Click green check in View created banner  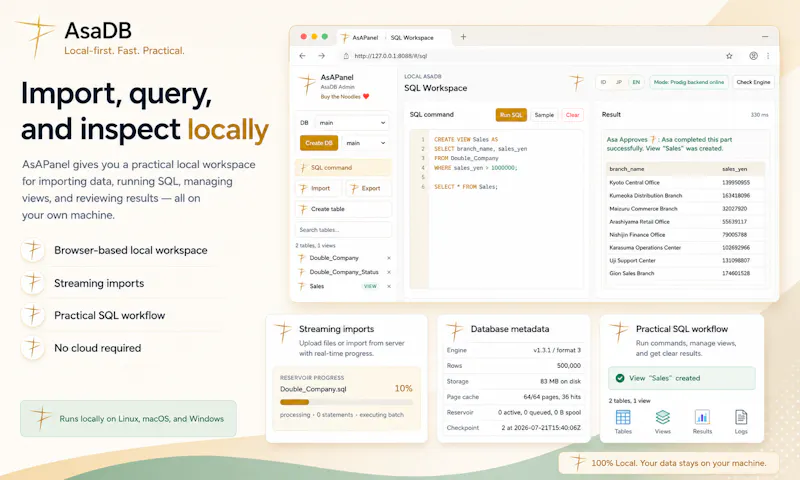click(x=620, y=378)
